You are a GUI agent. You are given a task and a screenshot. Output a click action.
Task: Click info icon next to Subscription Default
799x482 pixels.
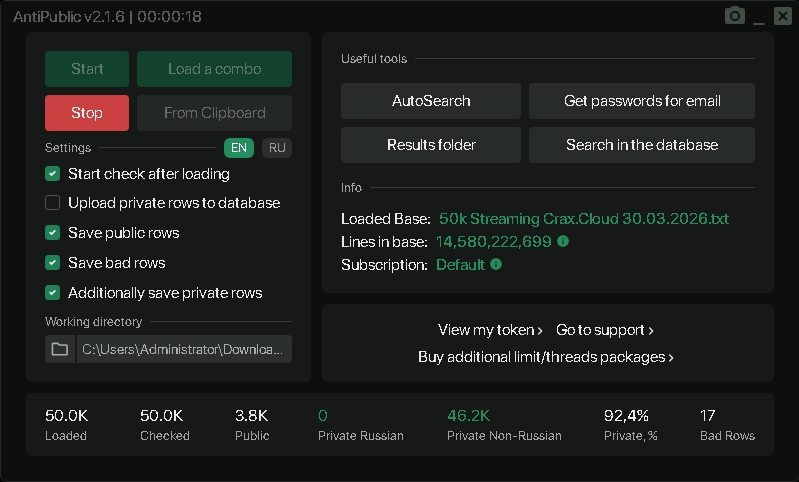pos(496,264)
